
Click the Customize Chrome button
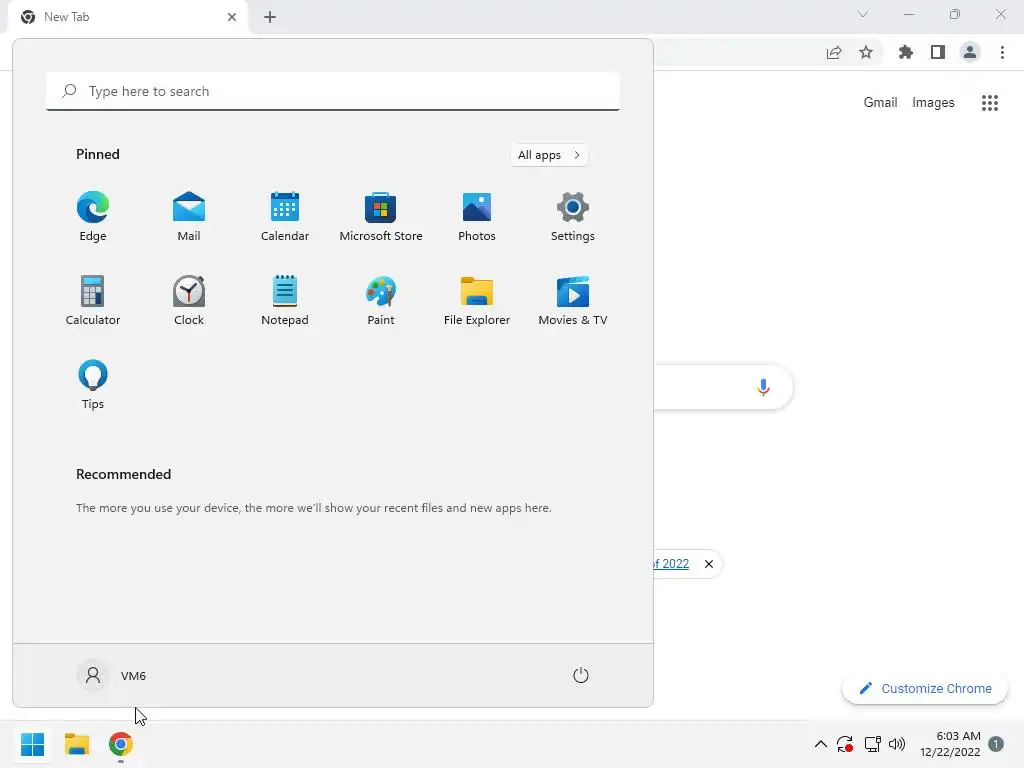925,688
